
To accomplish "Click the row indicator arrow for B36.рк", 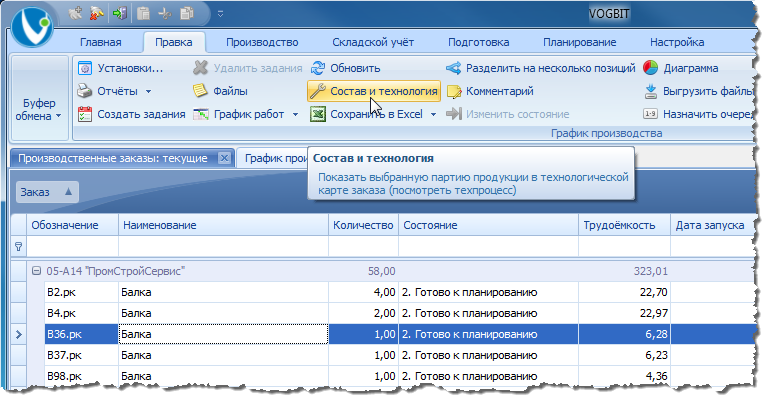I will [19, 335].
